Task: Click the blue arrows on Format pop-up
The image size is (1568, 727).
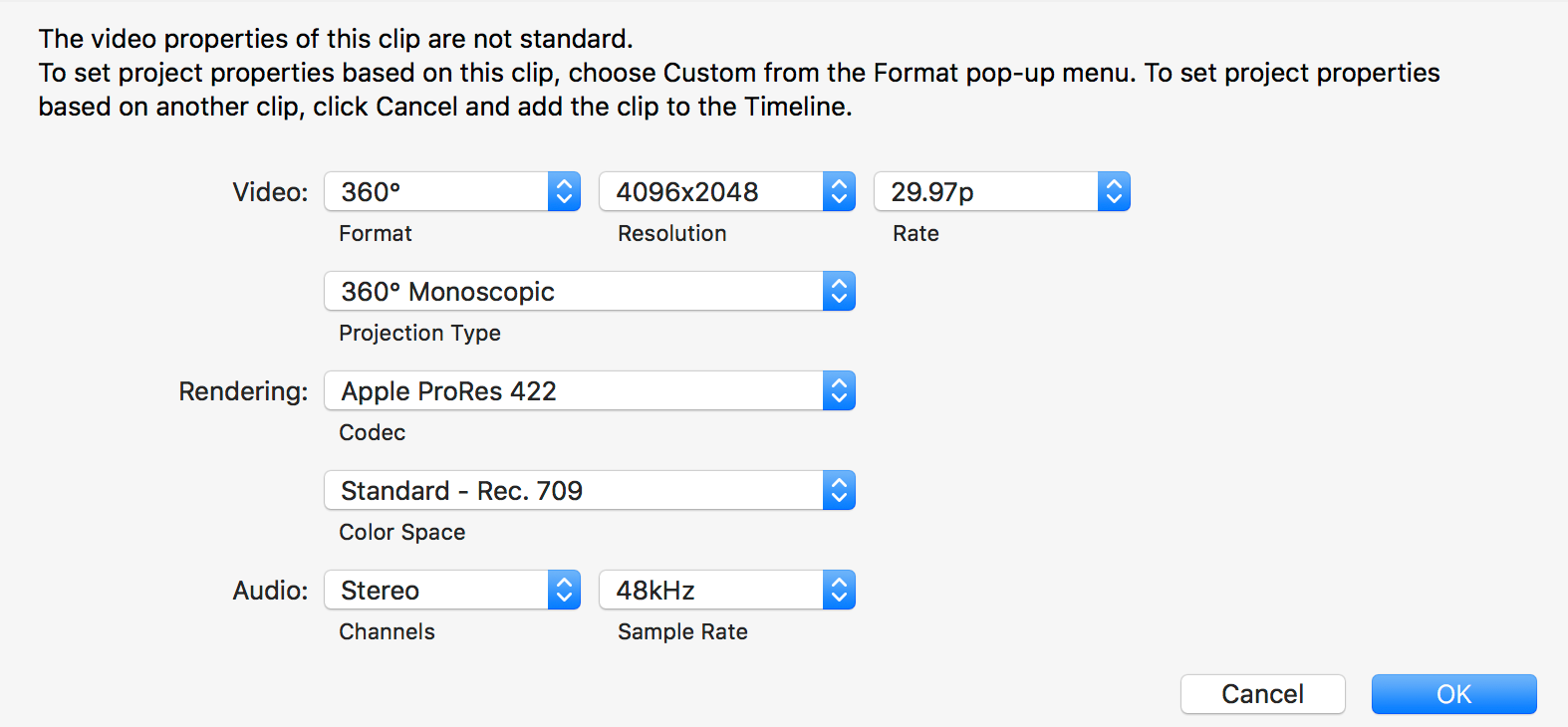Action: [564, 191]
